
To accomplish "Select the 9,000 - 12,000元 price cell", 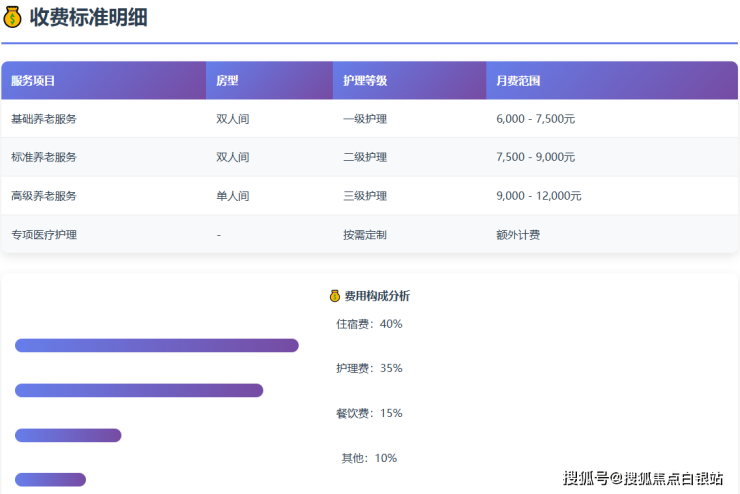I will (x=538, y=196).
